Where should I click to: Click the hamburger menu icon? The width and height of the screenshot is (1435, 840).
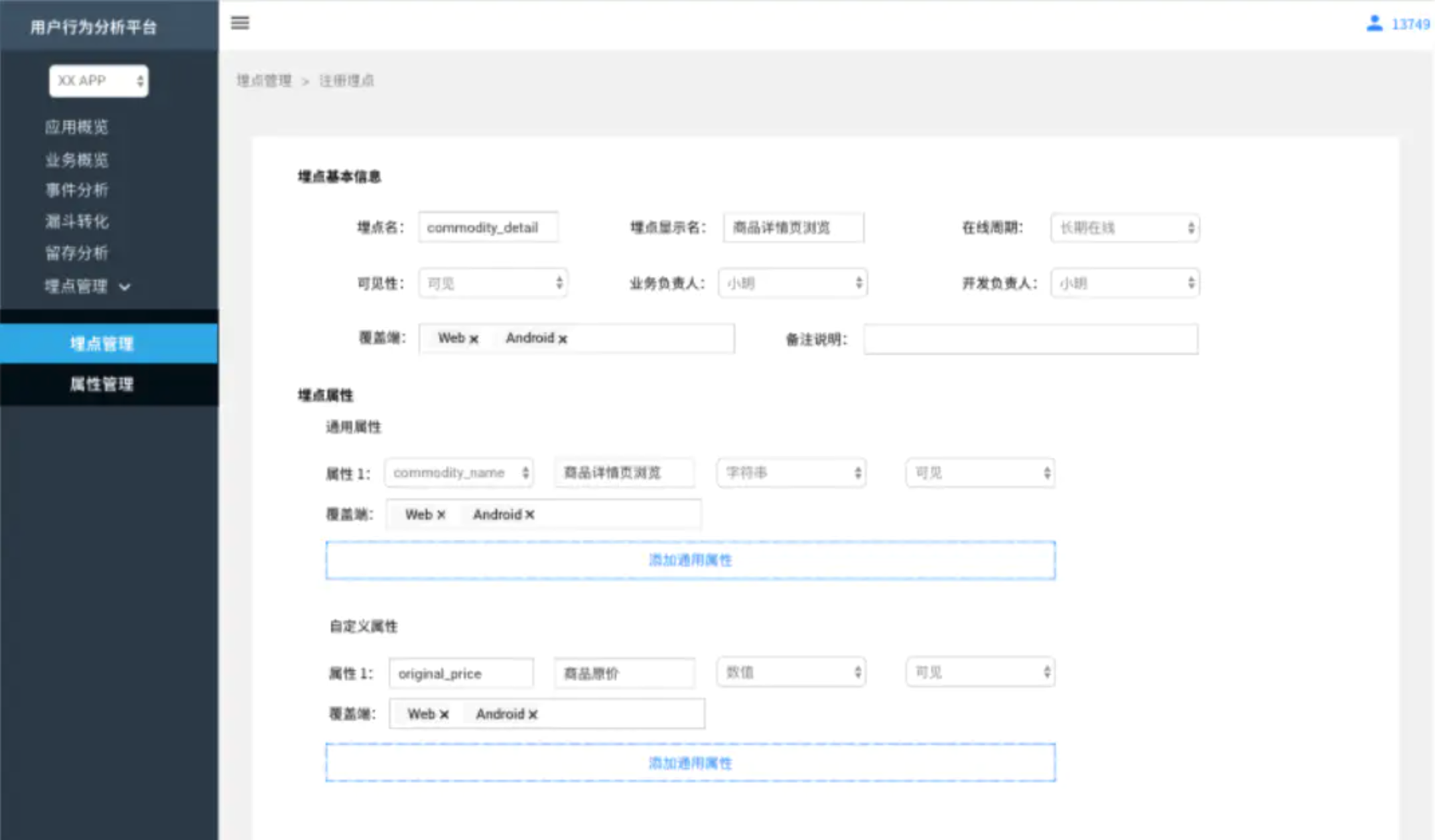pyautogui.click(x=240, y=23)
